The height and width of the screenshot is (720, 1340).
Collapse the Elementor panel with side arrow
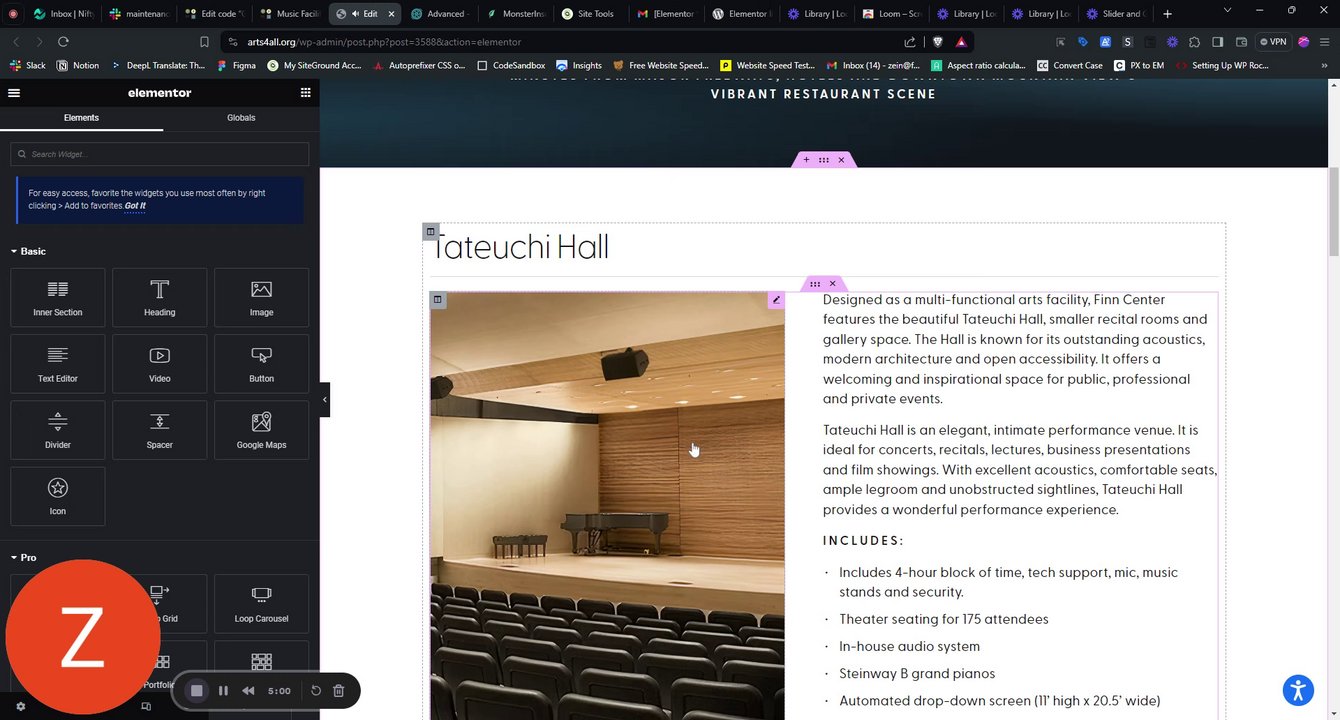(x=324, y=399)
